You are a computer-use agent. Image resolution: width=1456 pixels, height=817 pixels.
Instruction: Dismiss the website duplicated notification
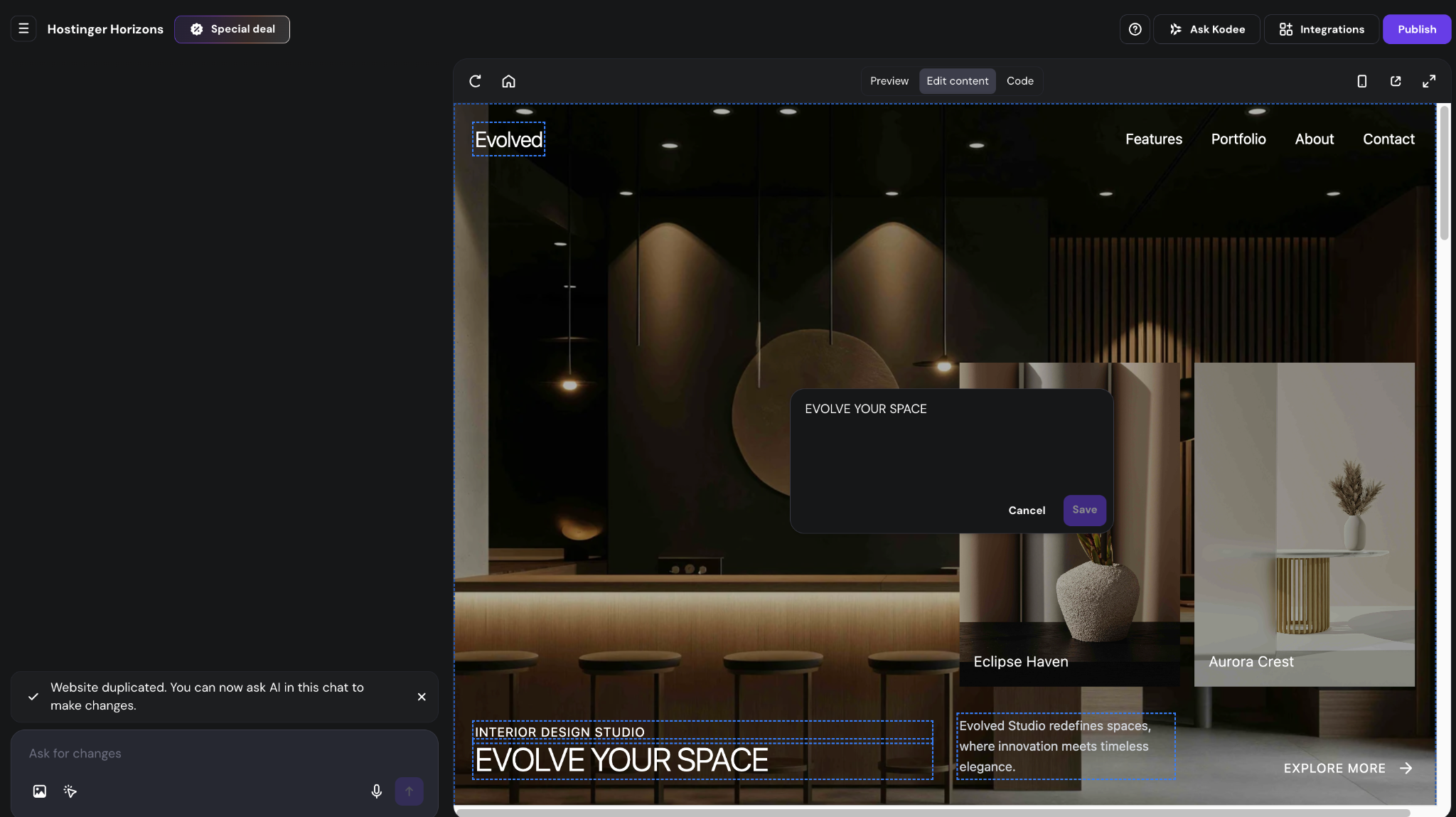pos(421,697)
